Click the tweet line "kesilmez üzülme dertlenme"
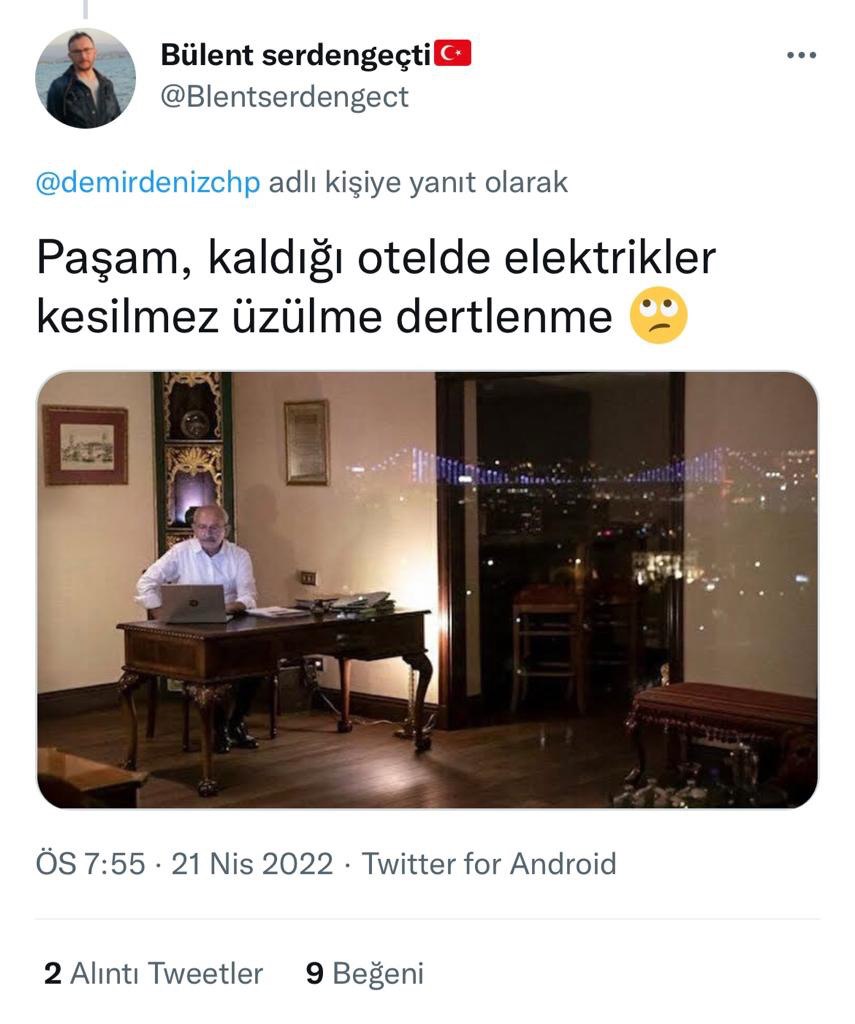The image size is (855, 1024). coord(324,317)
